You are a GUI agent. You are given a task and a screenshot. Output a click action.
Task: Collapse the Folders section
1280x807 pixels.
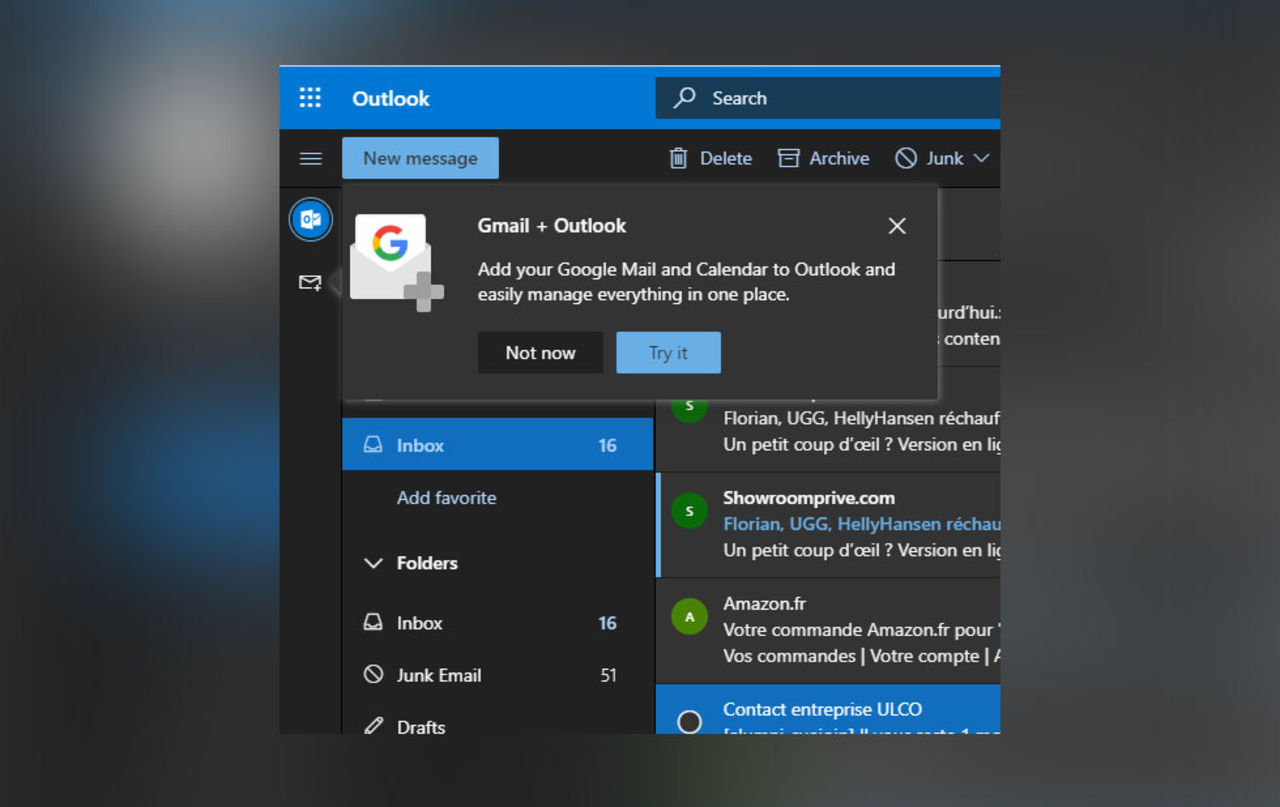pyautogui.click(x=374, y=563)
